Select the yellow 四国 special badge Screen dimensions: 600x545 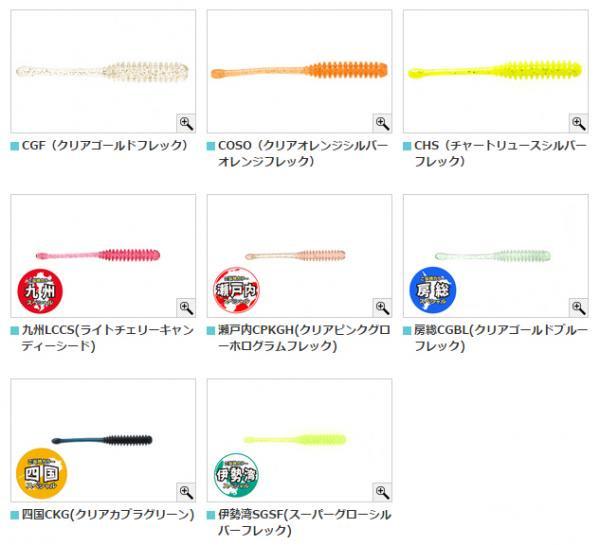41,473
